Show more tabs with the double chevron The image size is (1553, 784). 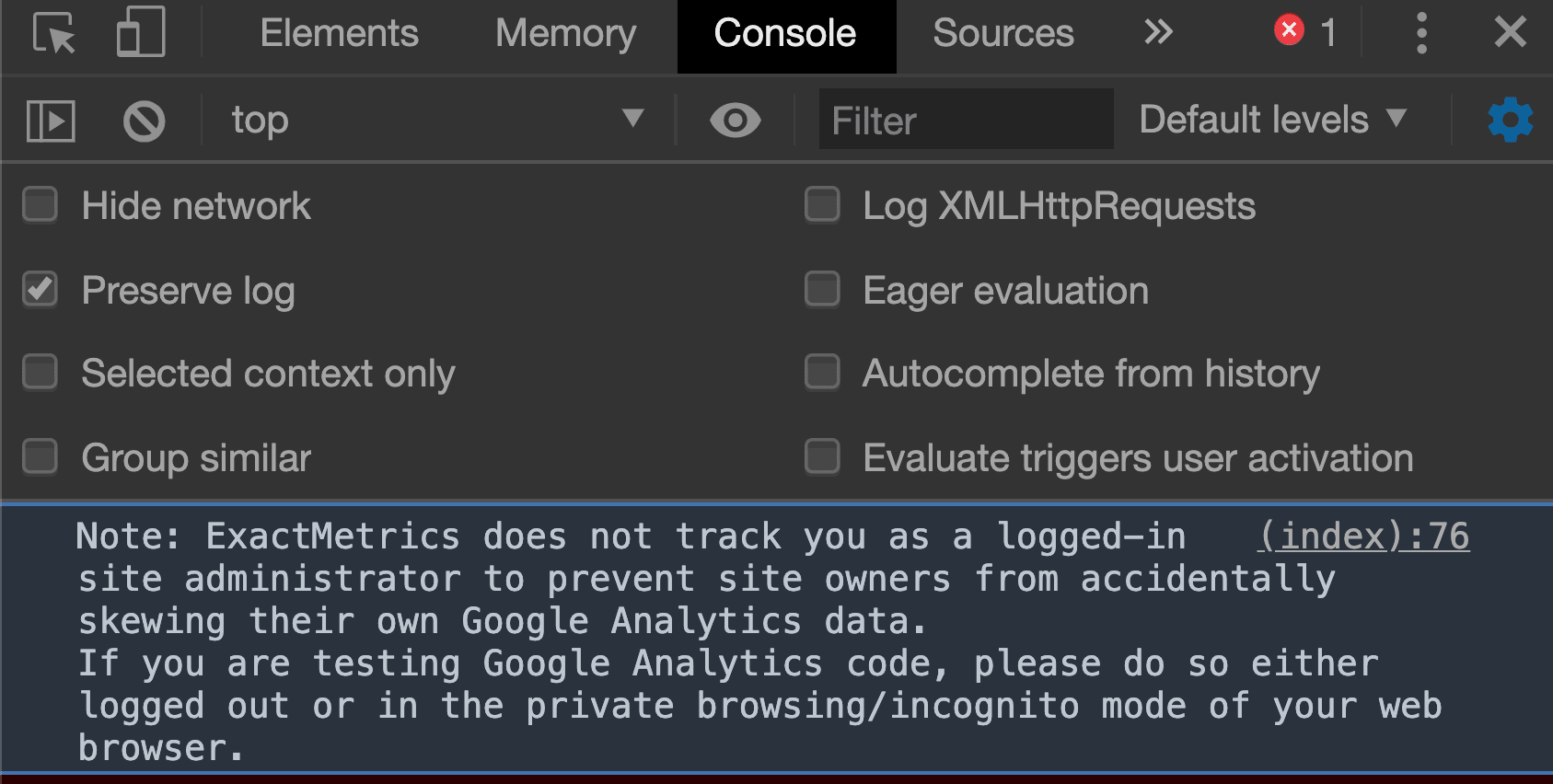1158,32
